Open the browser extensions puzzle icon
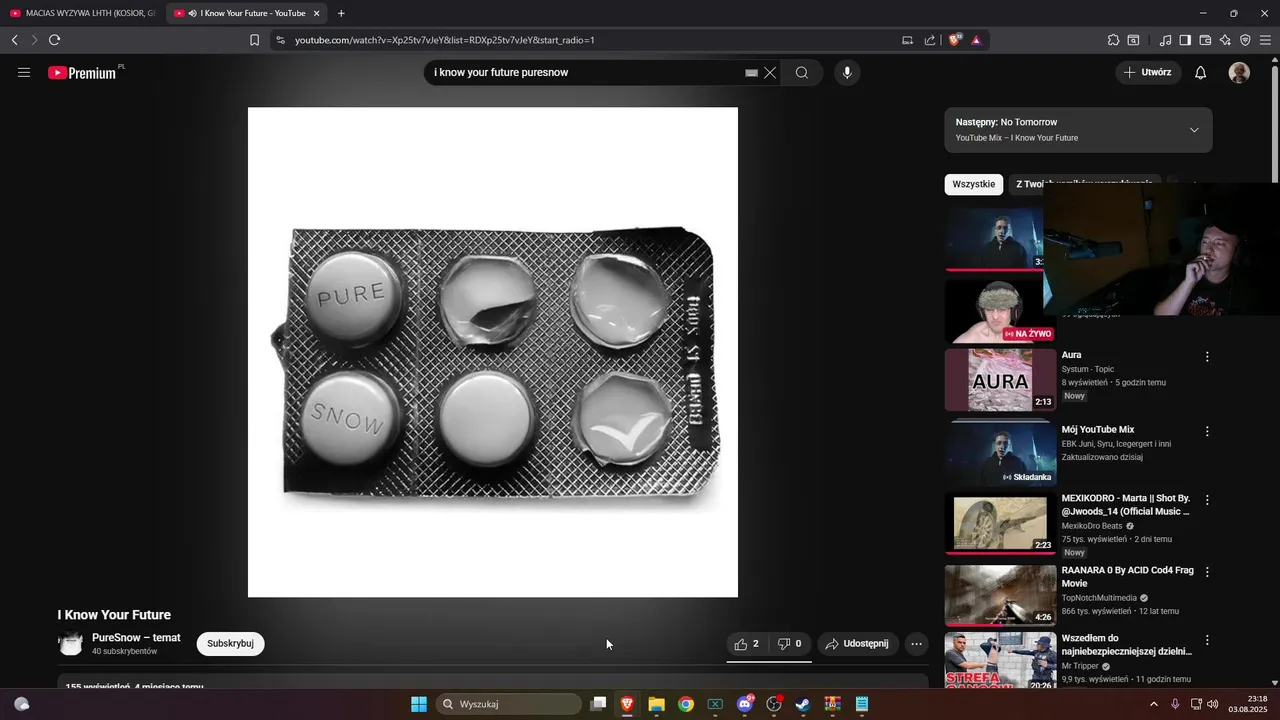Image resolution: width=1280 pixels, height=720 pixels. (x=1113, y=40)
